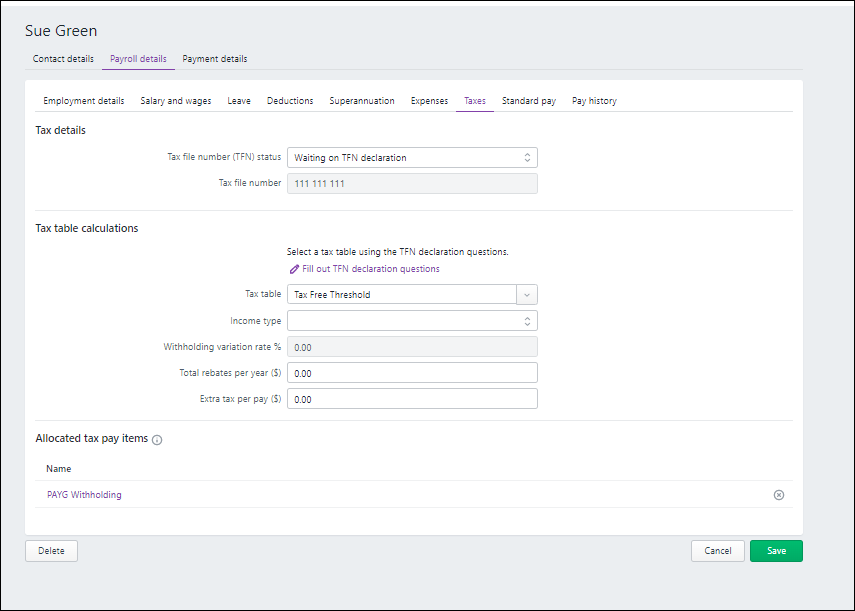Select the Salary and wages tab
Image resolution: width=855 pixels, height=611 pixels.
pos(176,100)
